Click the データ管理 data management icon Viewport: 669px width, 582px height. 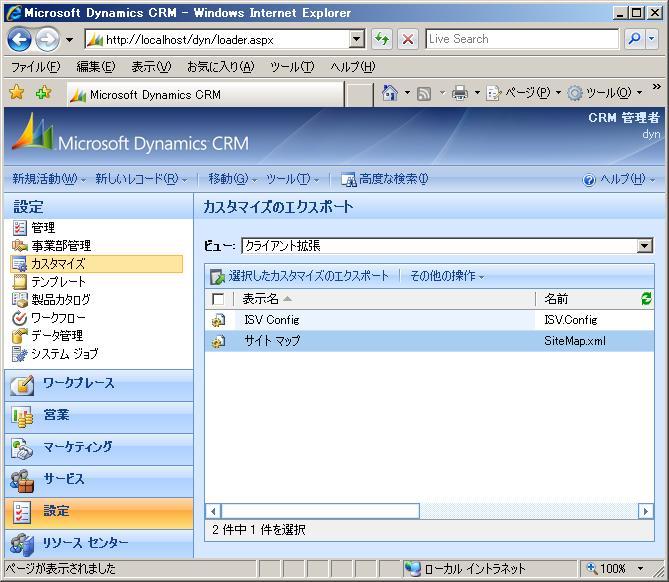click(x=20, y=336)
